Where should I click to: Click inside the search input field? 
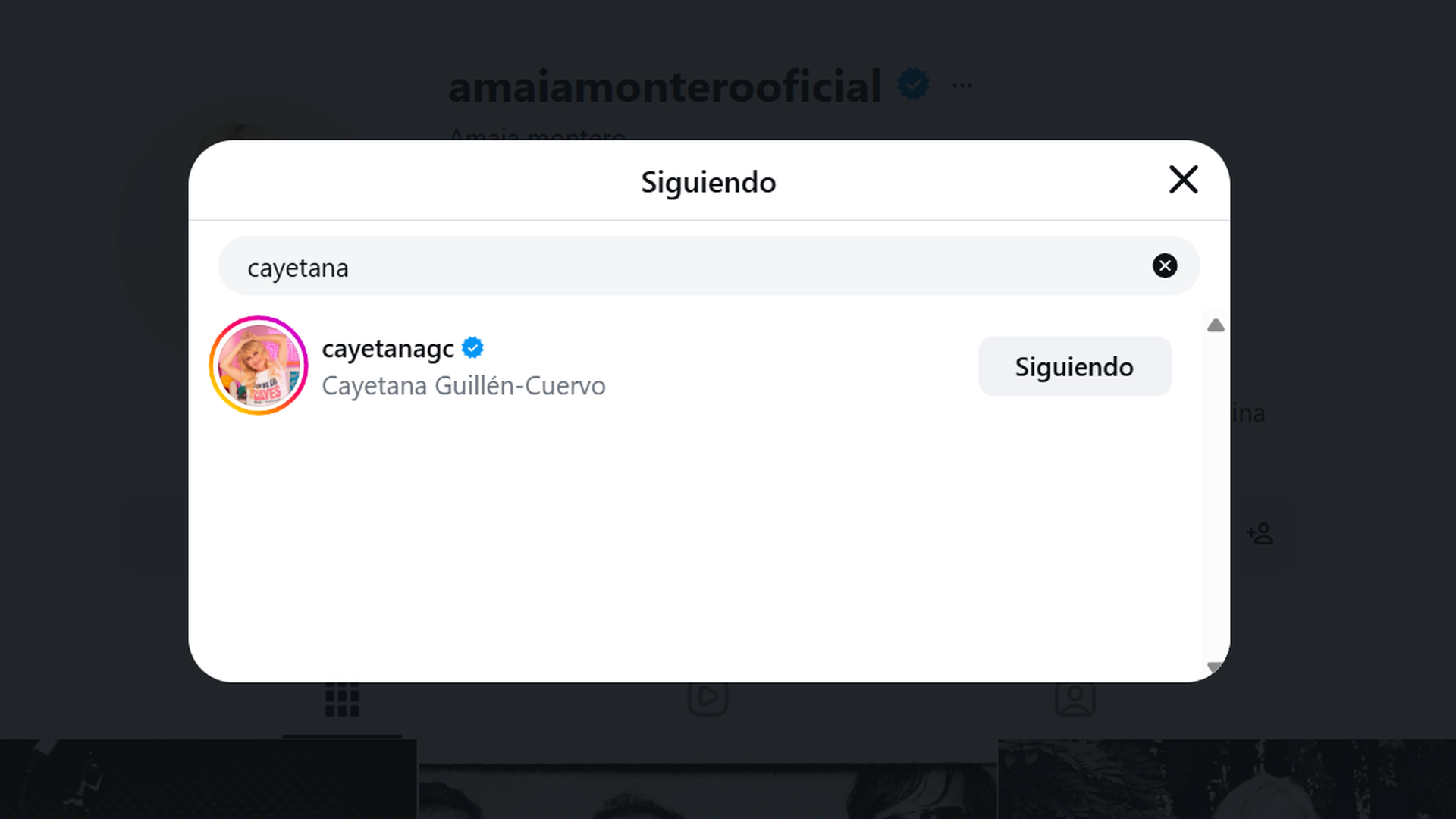pyautogui.click(x=531, y=266)
